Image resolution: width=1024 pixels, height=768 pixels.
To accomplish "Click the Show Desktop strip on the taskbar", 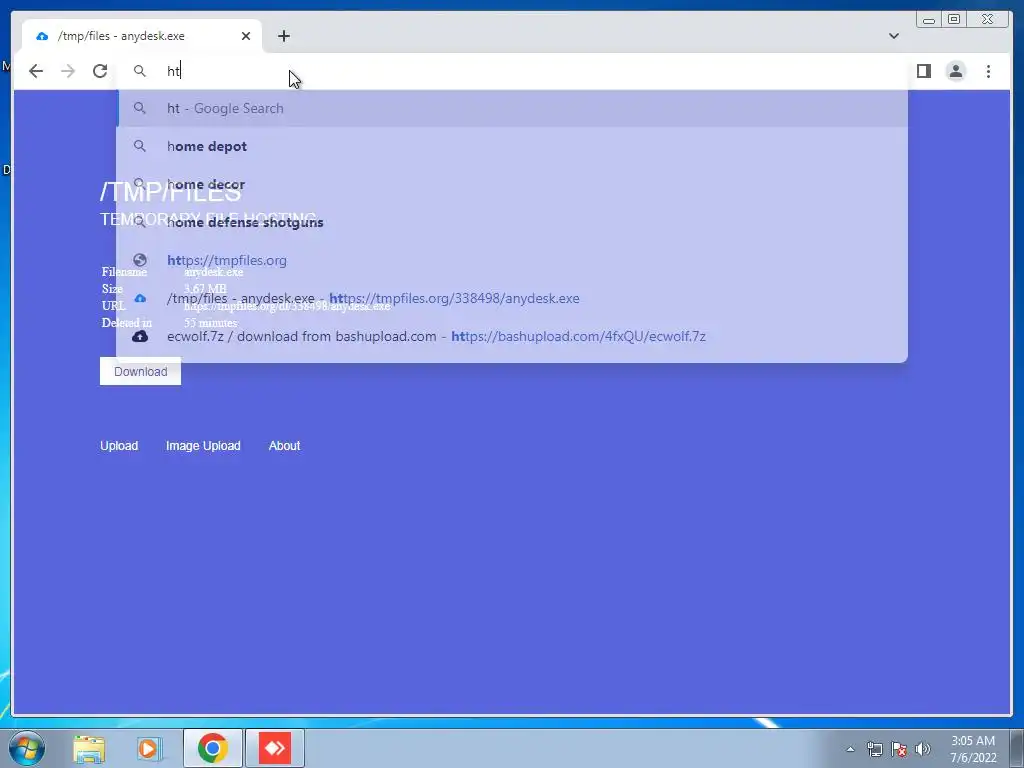I will click(1017, 748).
